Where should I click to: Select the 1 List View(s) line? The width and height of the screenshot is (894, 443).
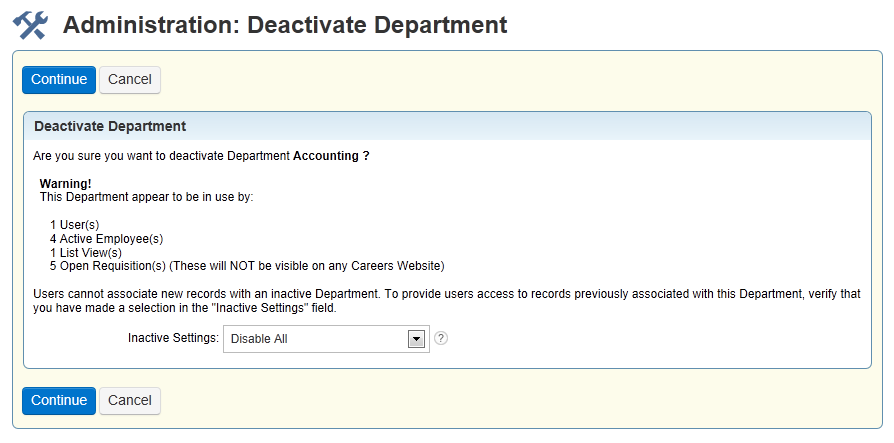click(x=86, y=252)
